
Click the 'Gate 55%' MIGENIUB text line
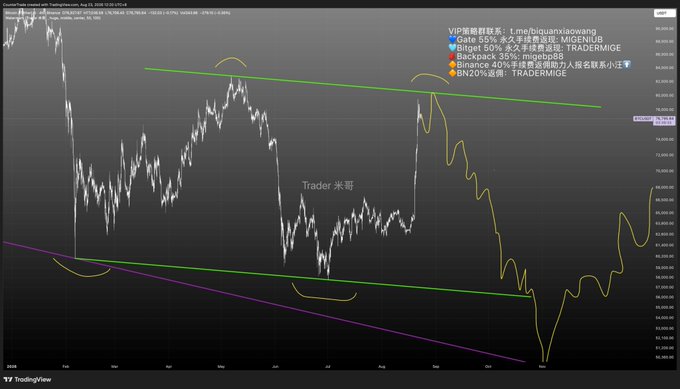point(530,39)
